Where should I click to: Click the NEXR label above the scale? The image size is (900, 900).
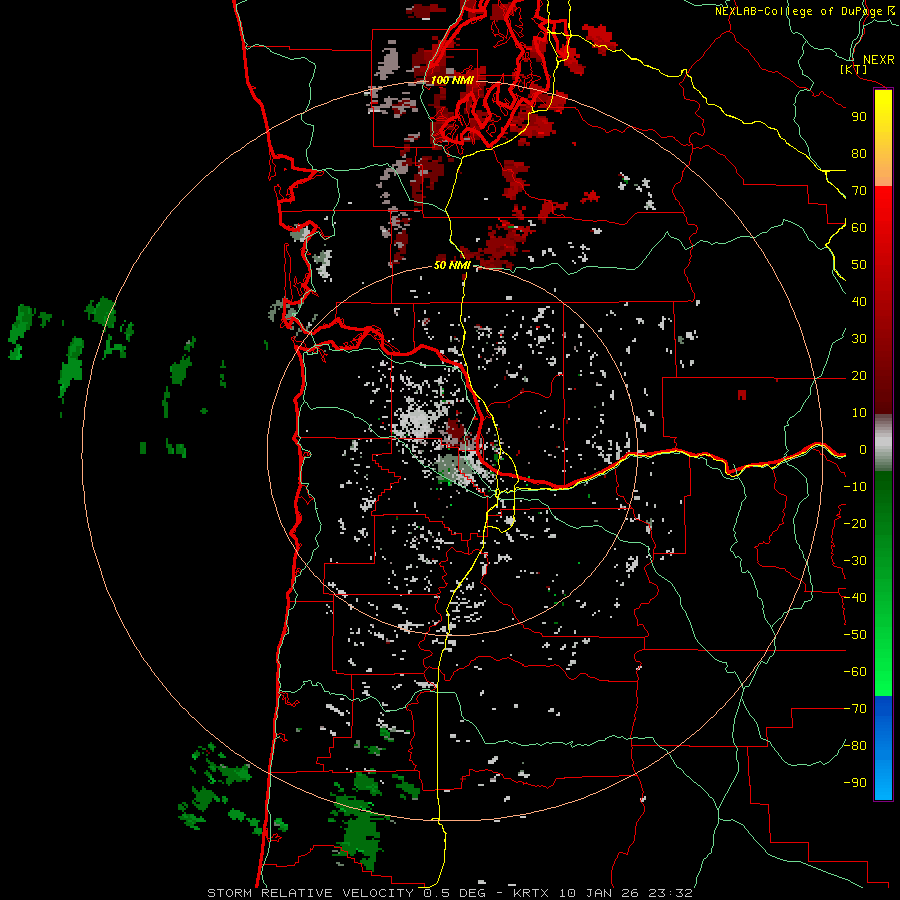(x=878, y=59)
